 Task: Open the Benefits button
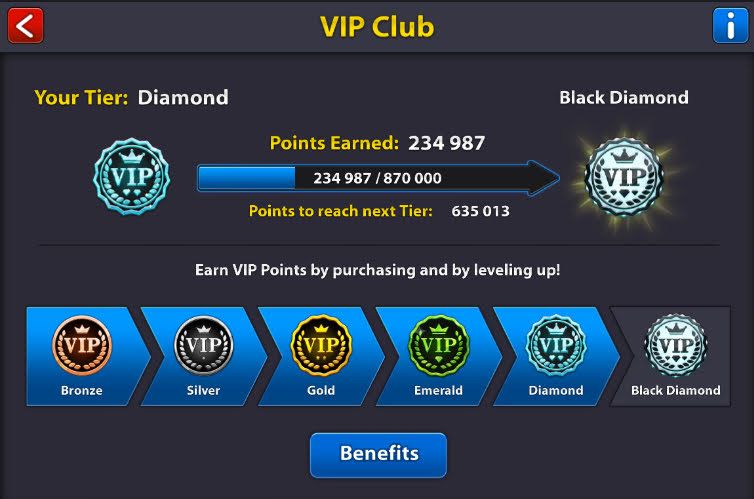pos(378,455)
